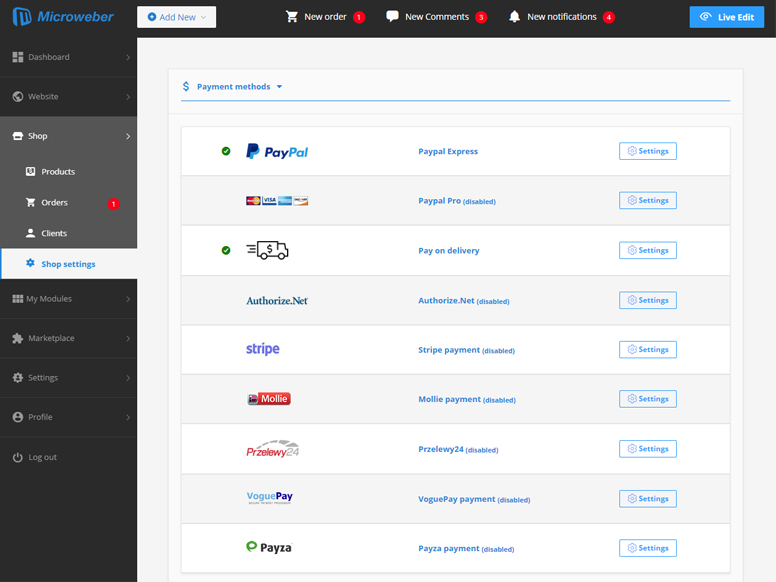Click the Authorize.Net logo

(277, 300)
